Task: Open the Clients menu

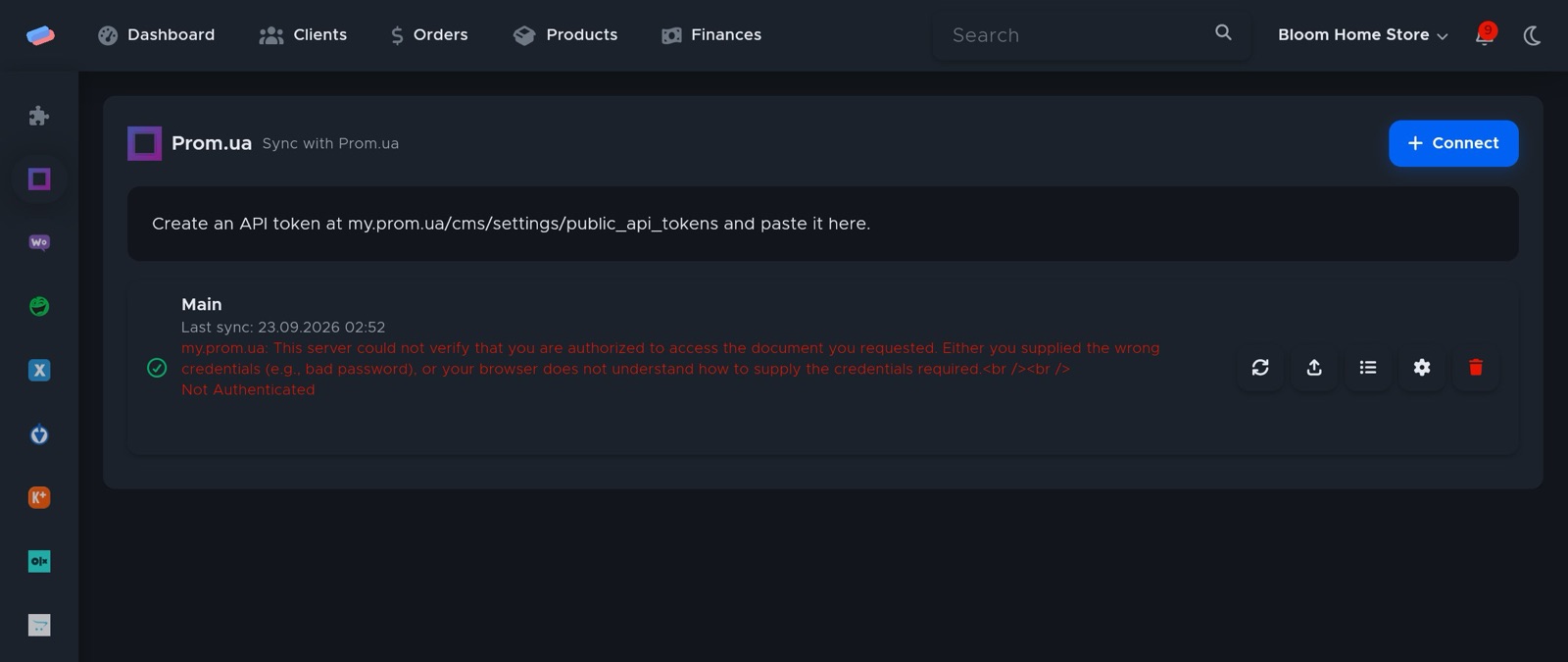Action: 303,35
